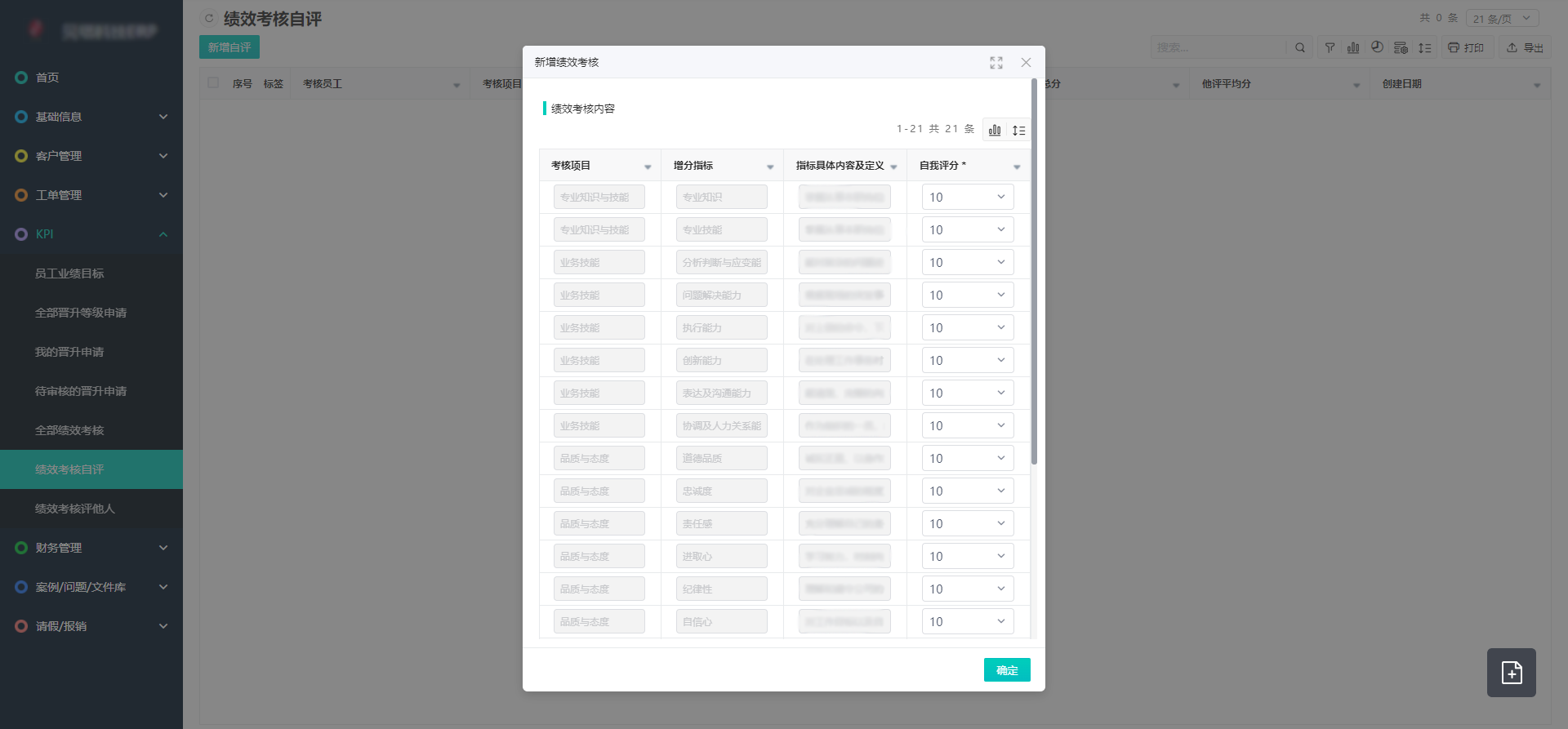
Task: Open 自我评分 dropdown for 专业技能 row
Action: pos(968,229)
